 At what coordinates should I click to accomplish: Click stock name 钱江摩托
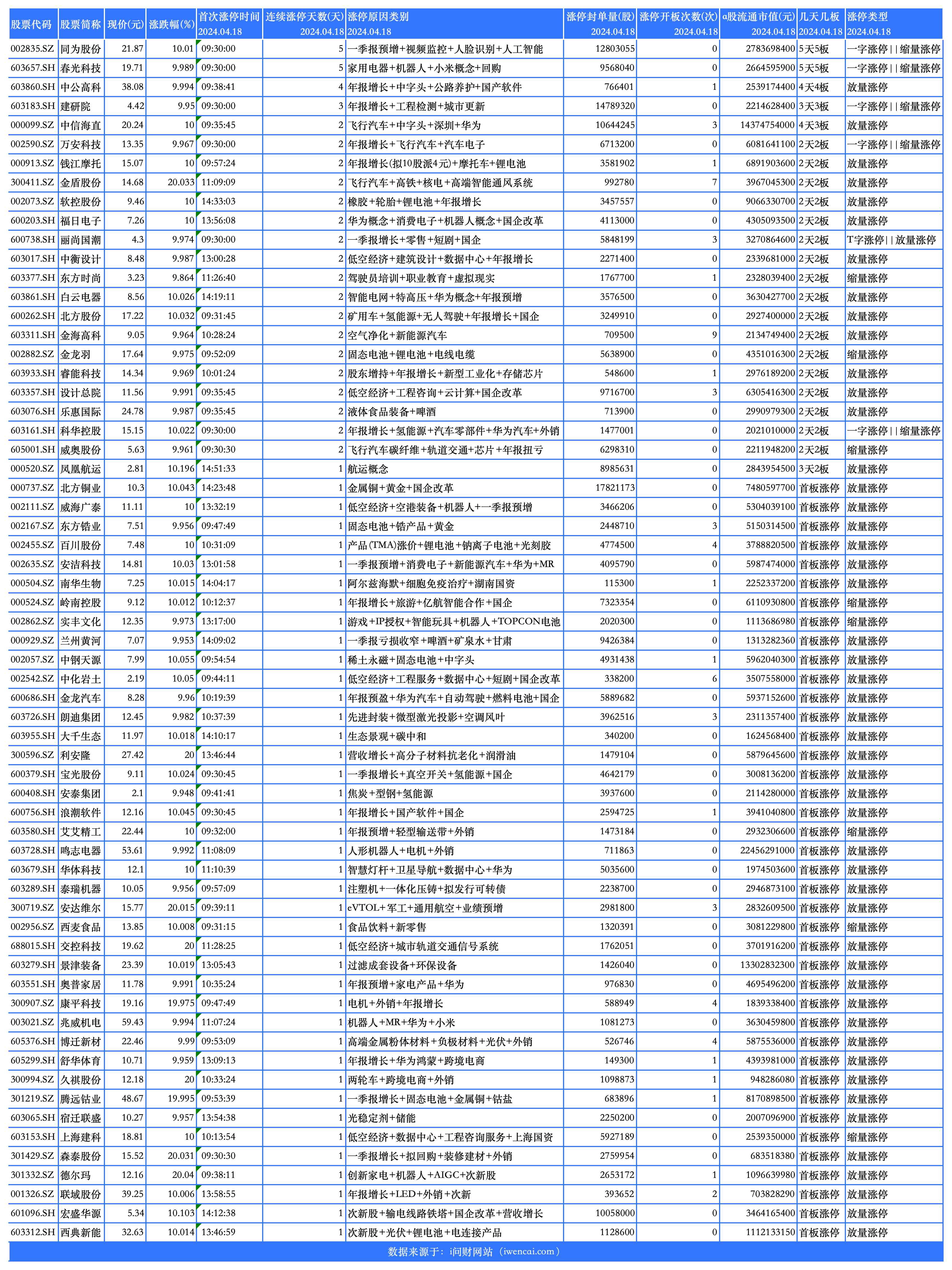pyautogui.click(x=81, y=164)
